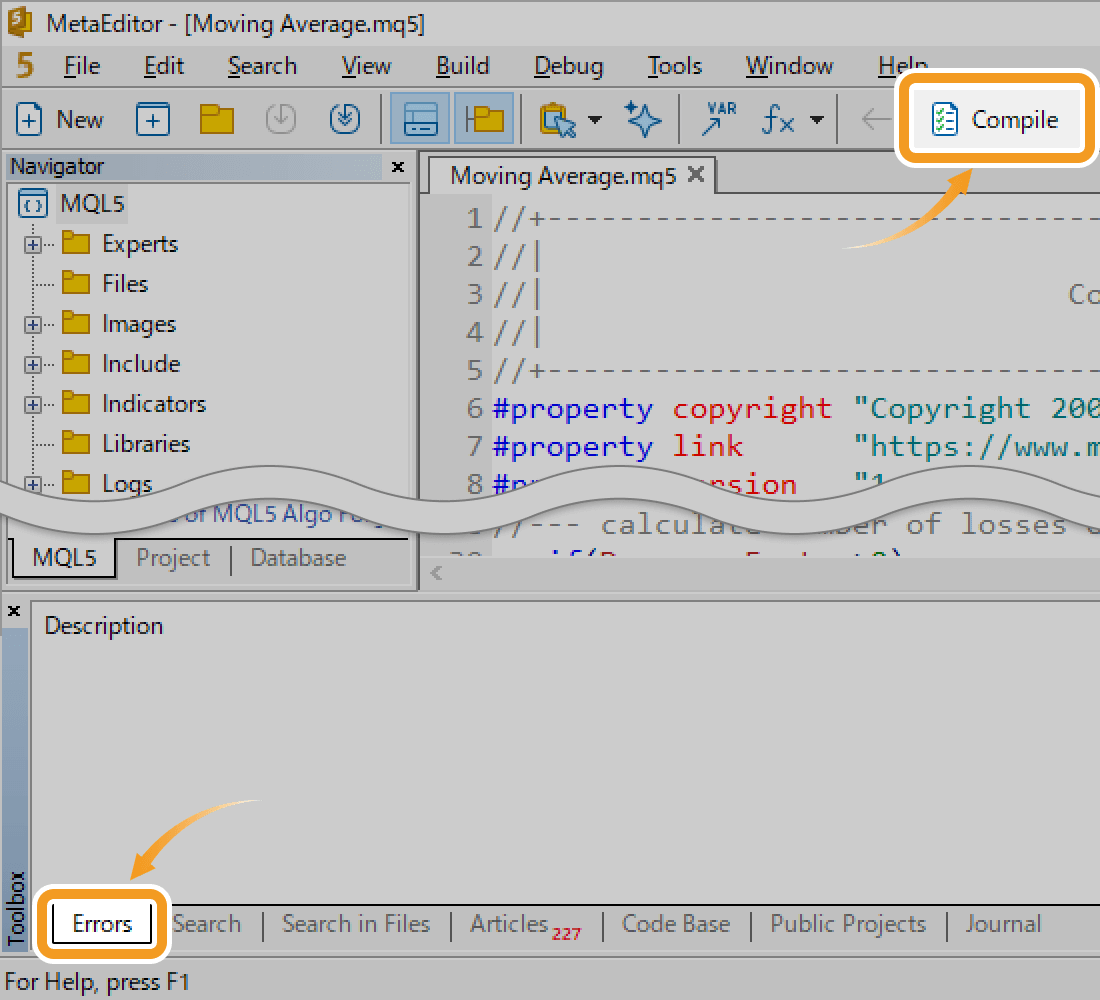Select the Libraries folder in Navigator
1100x1000 pixels.
tap(145, 444)
